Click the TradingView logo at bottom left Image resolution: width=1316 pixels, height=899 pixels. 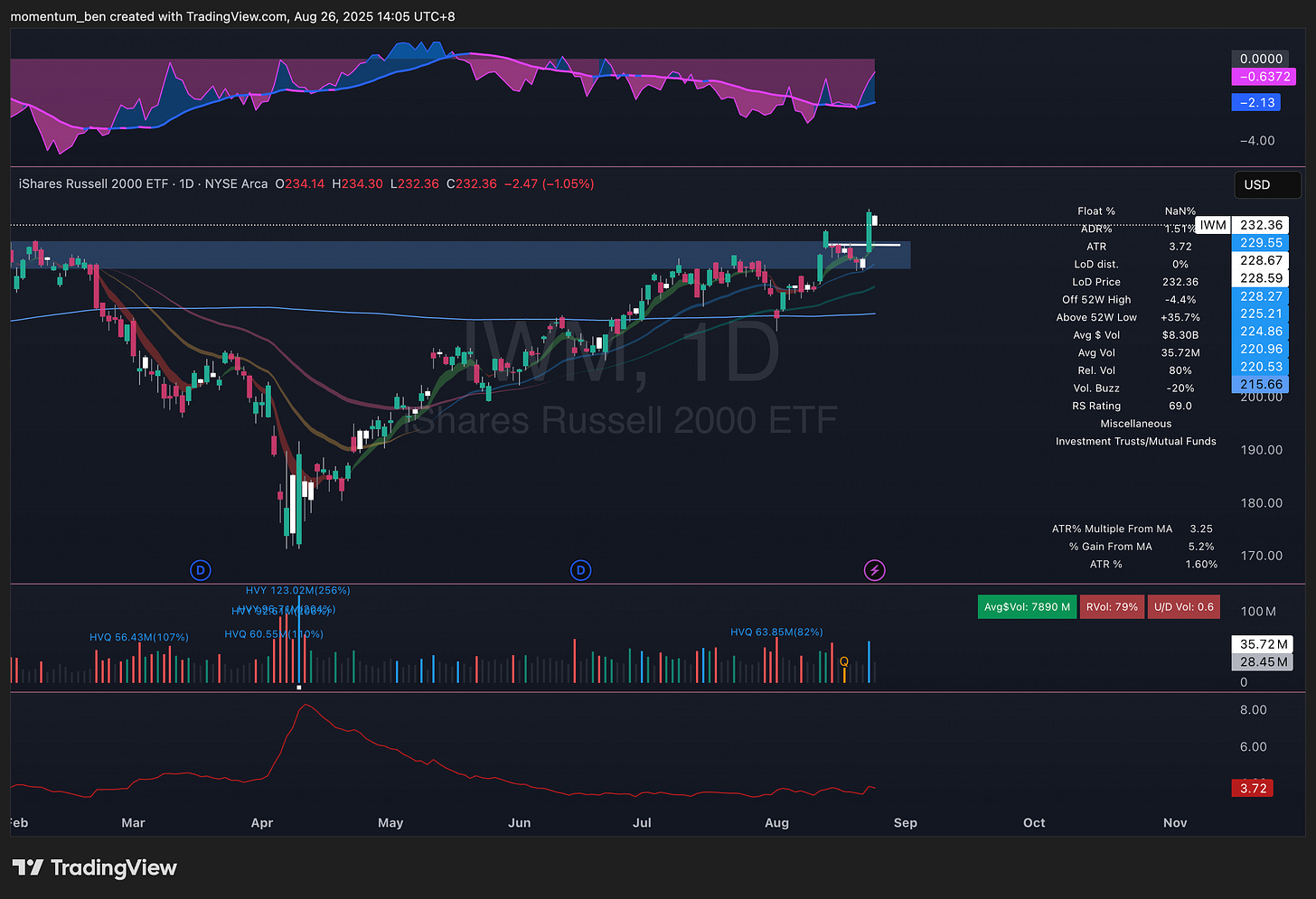click(94, 867)
